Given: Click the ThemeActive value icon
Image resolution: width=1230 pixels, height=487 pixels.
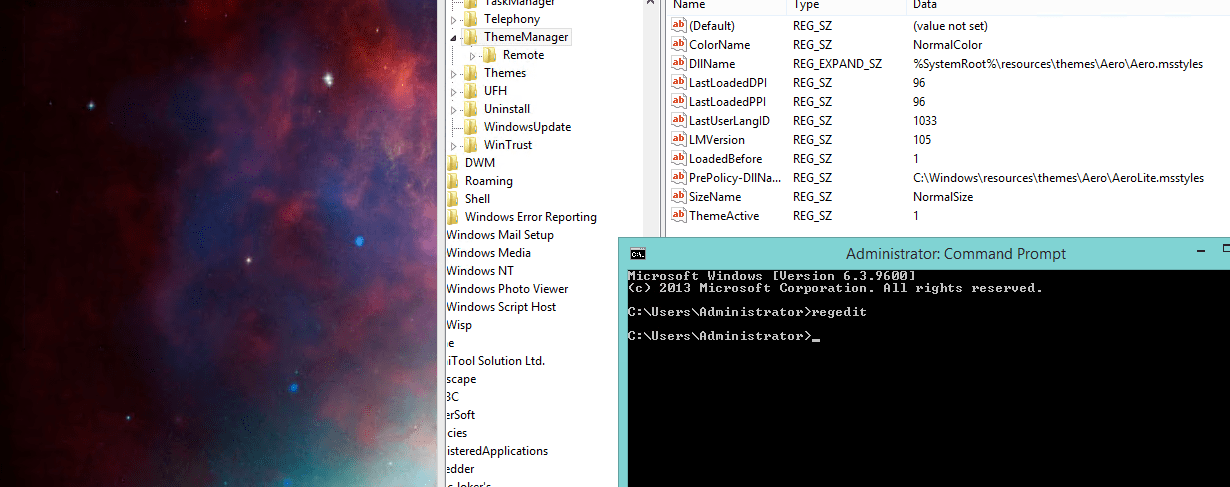Looking at the screenshot, I should [679, 216].
